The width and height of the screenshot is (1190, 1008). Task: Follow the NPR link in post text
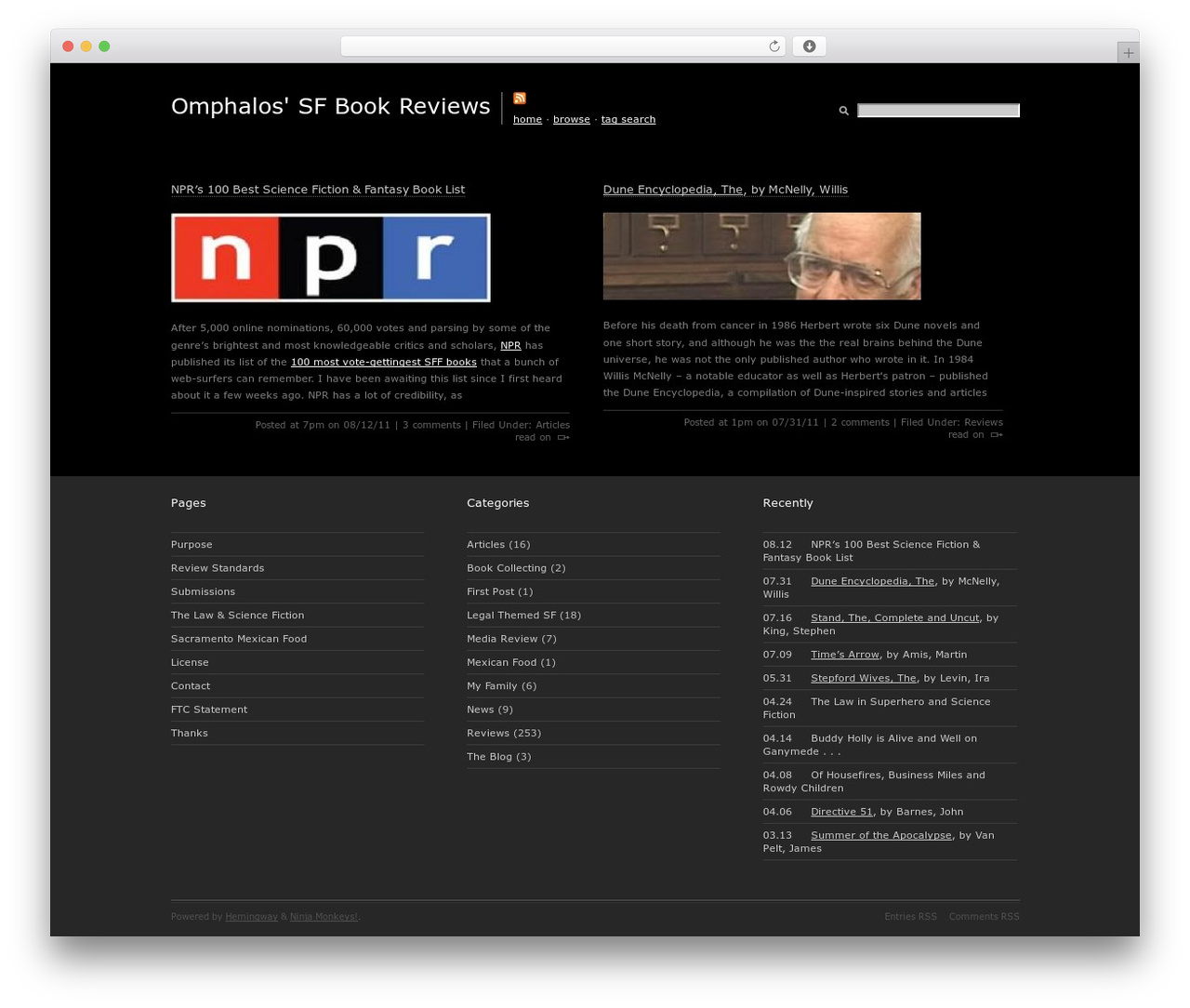pos(510,345)
